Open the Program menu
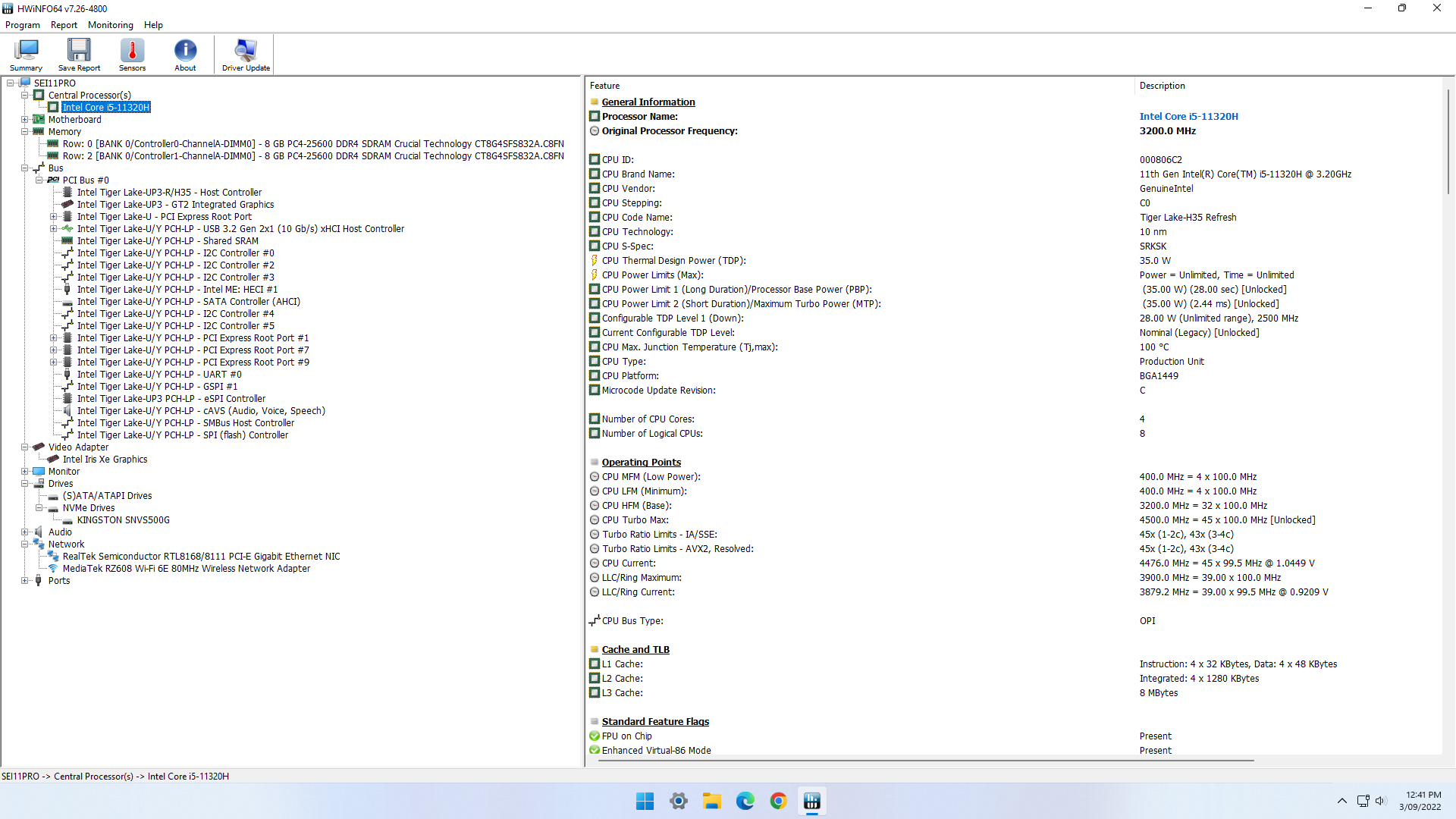1456x819 pixels. [23, 25]
